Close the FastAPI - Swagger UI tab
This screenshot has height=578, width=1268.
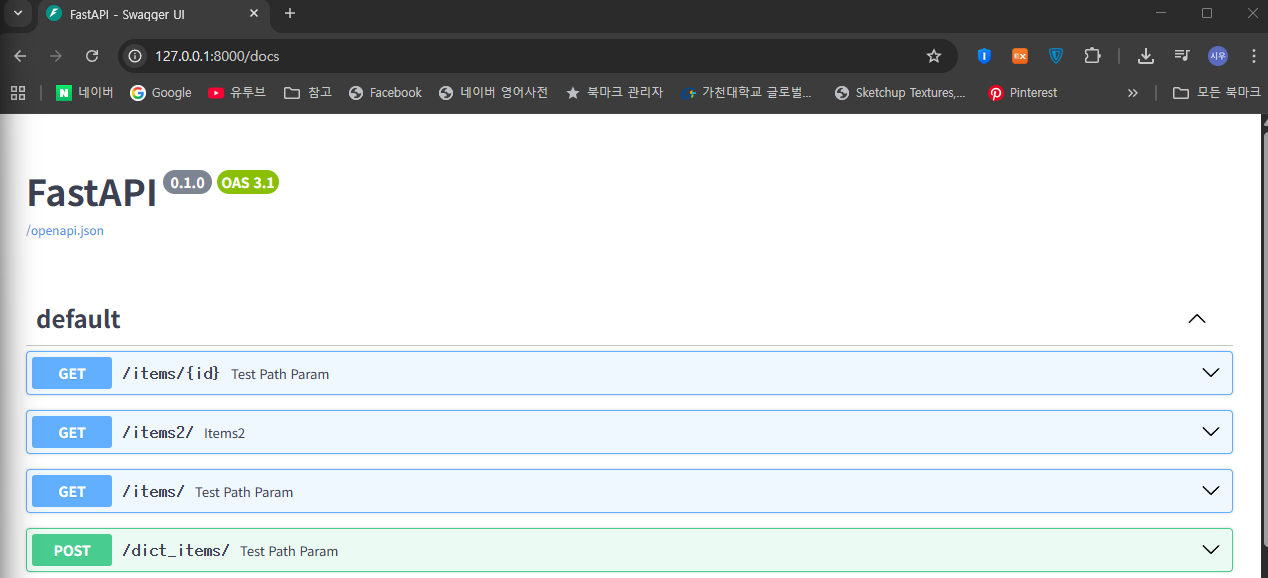pos(254,14)
